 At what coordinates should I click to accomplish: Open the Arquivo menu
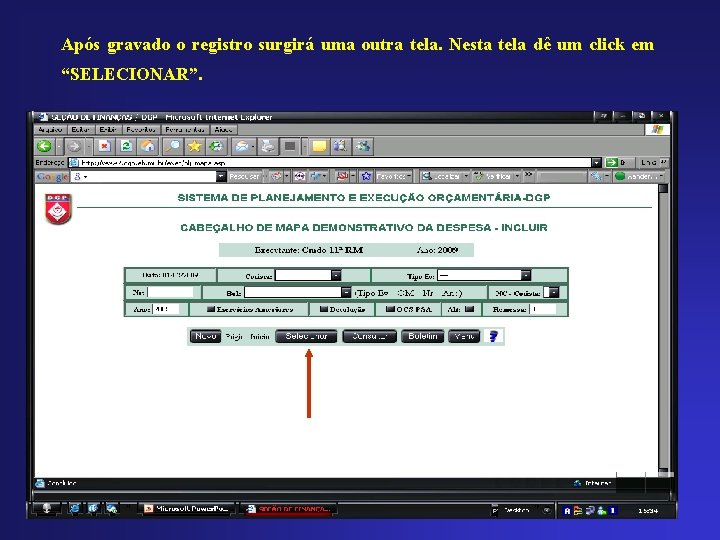pyautogui.click(x=51, y=129)
